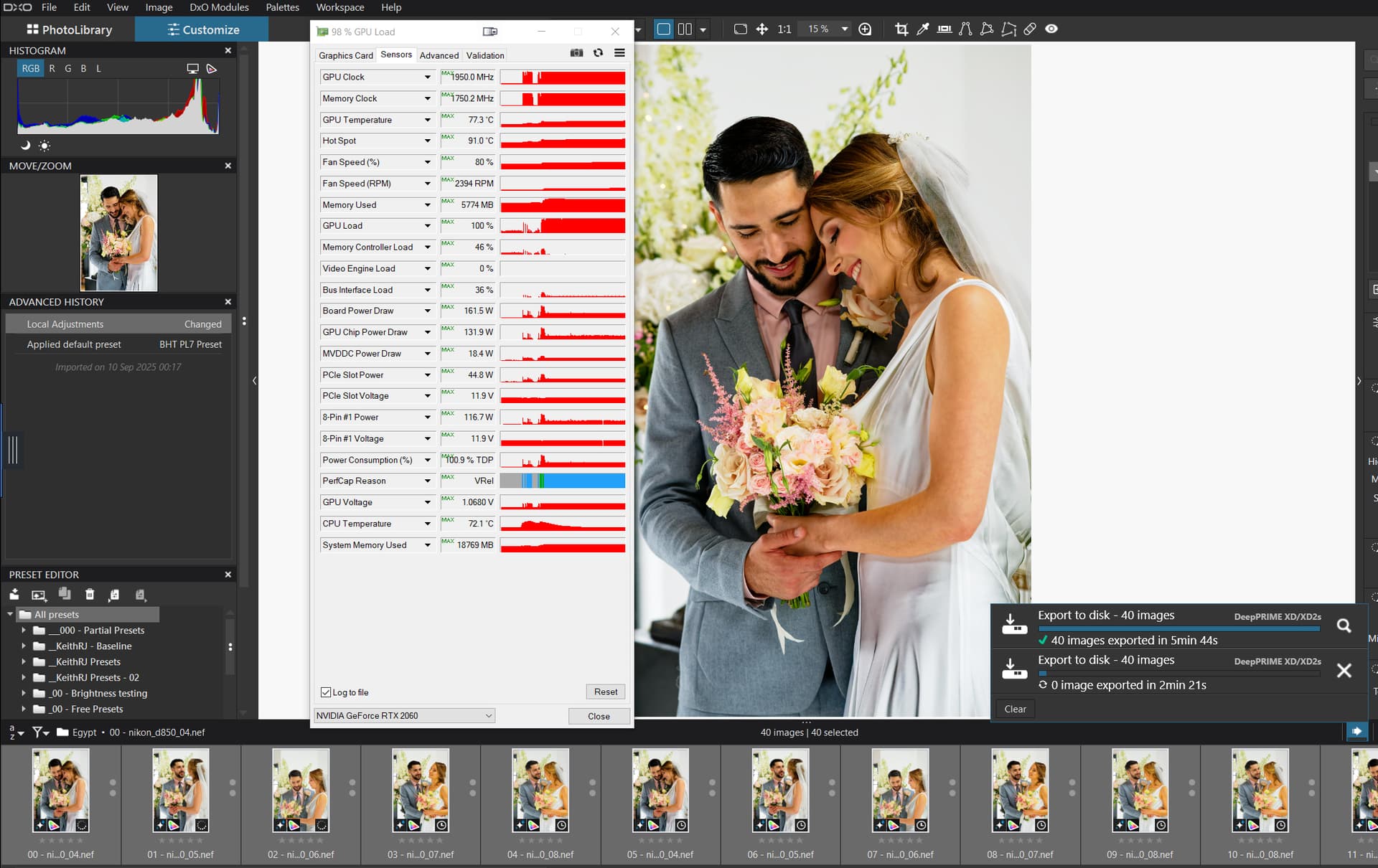
Task: Open the filmstrip filter funnel icon
Action: click(37, 732)
